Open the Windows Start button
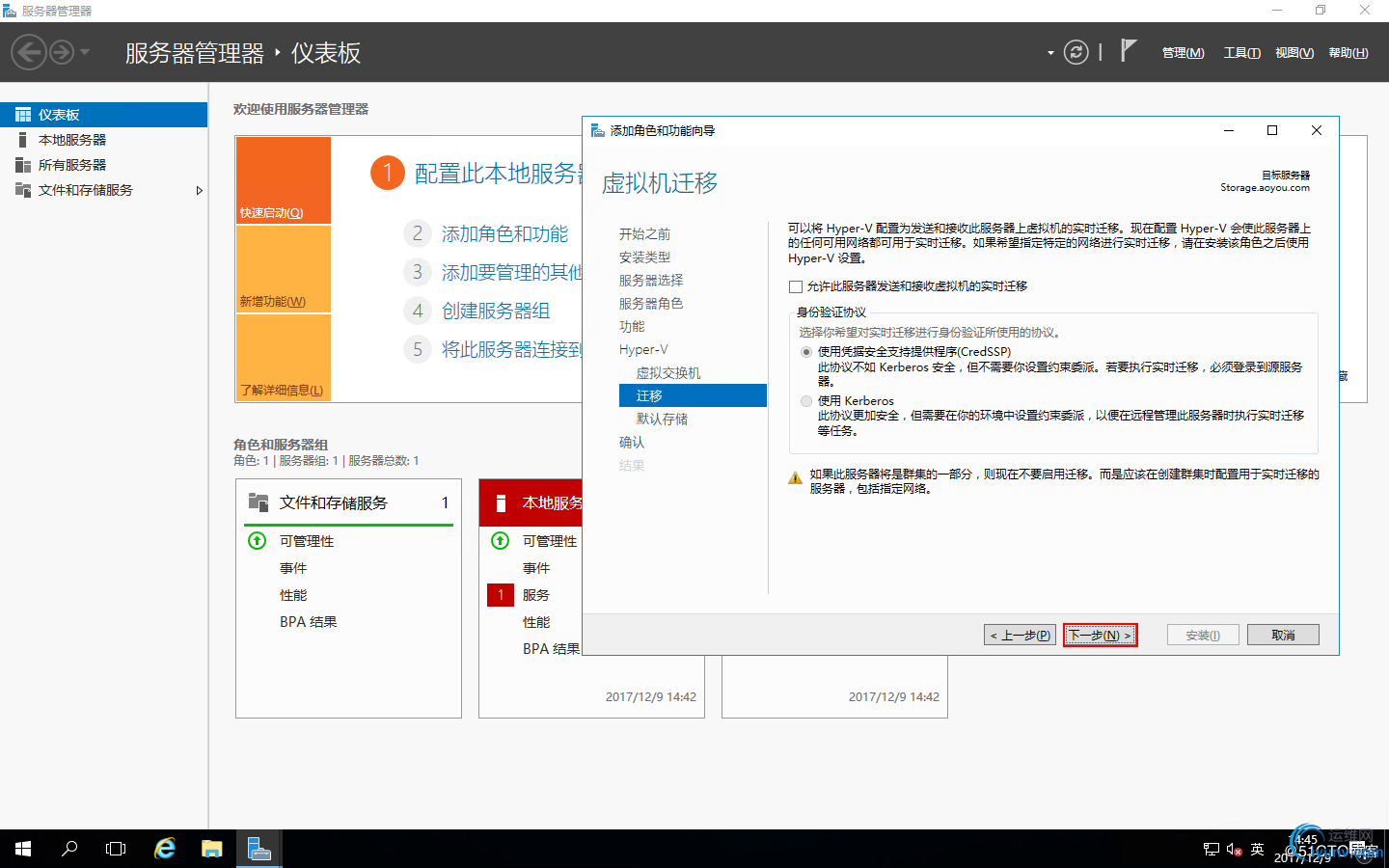This screenshot has width=1389, height=868. (x=23, y=849)
